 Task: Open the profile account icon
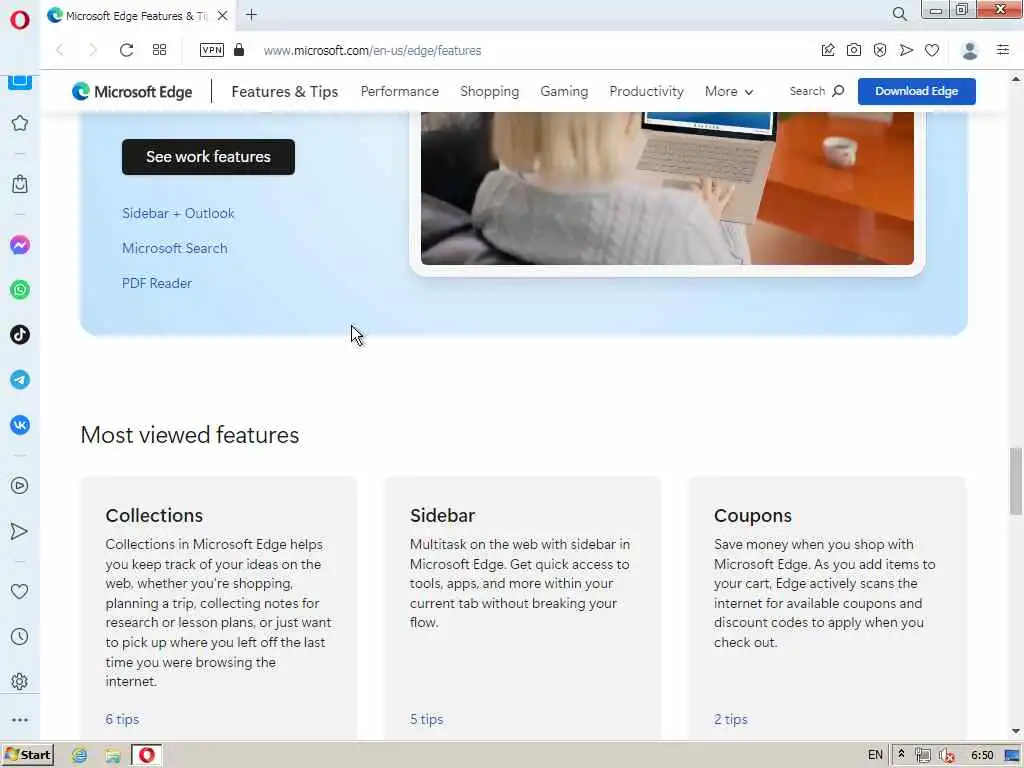[970, 50]
